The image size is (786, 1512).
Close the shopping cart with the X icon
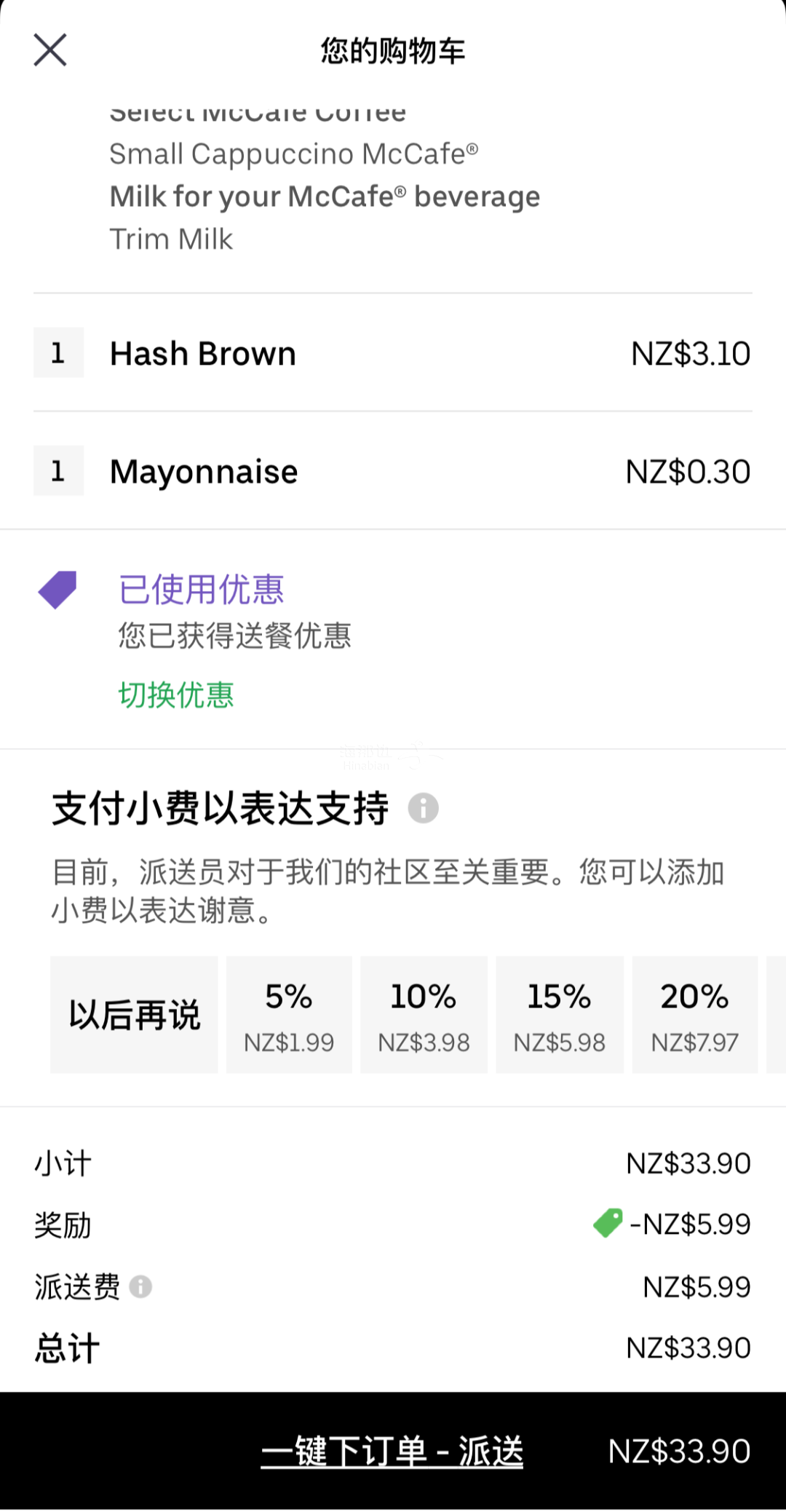point(50,50)
